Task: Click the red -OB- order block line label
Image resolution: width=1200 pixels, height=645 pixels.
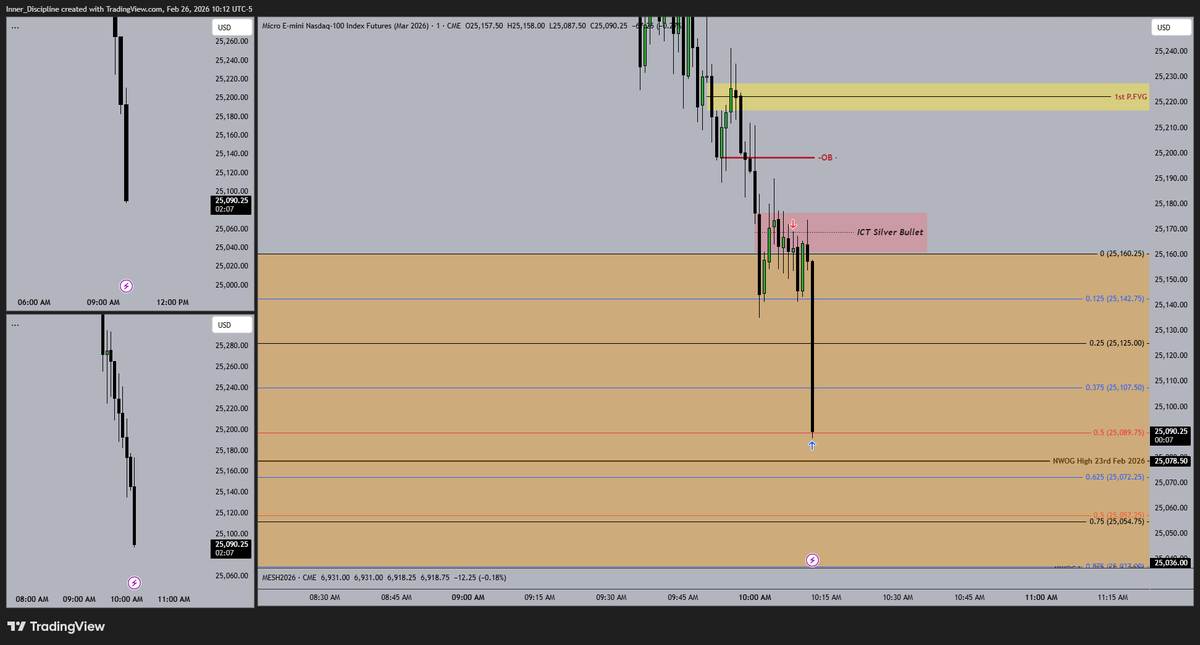Action: coord(826,157)
